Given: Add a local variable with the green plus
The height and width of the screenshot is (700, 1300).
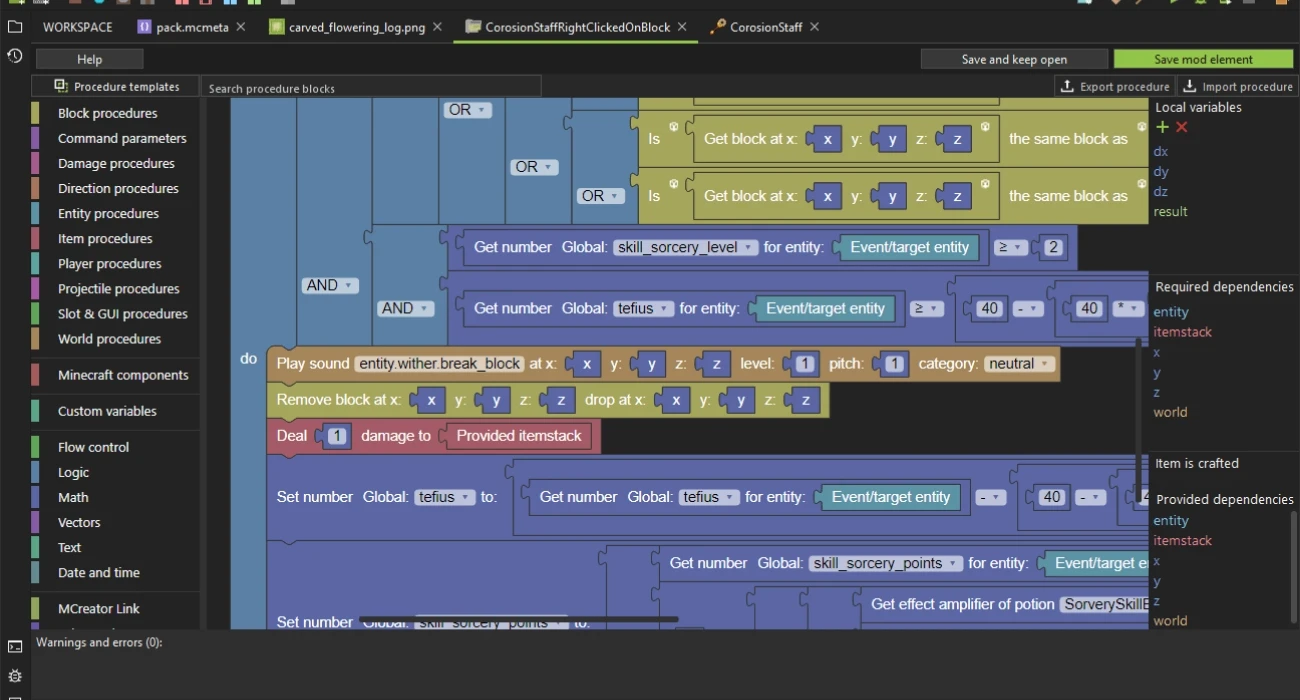Looking at the screenshot, I should 1162,127.
